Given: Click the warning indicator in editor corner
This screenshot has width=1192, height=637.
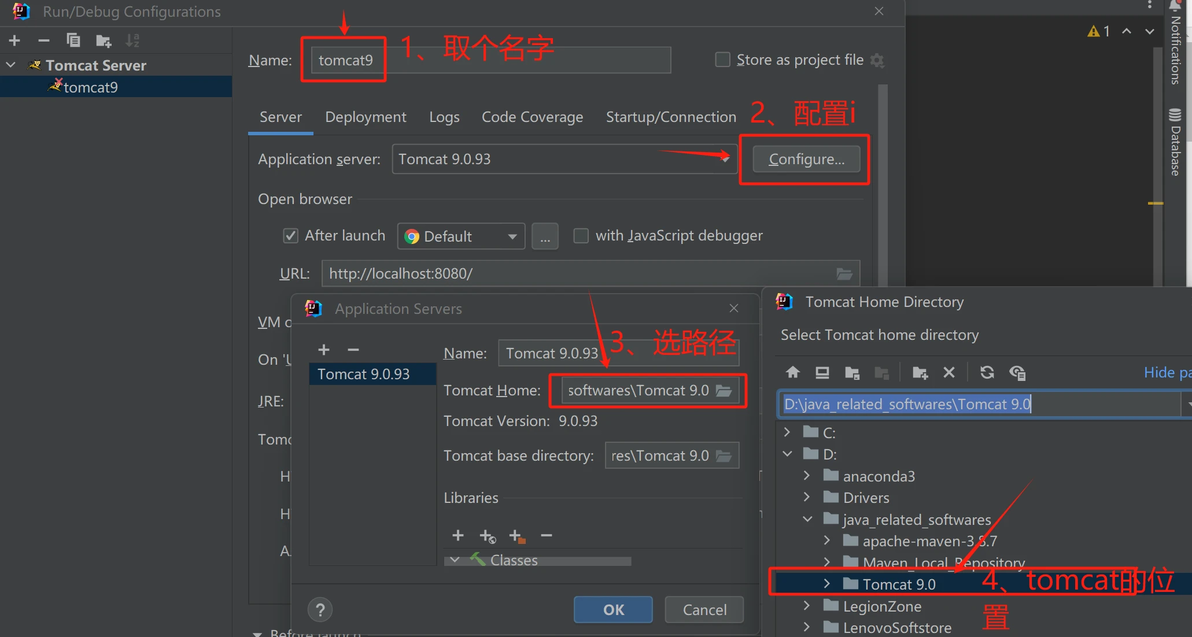Looking at the screenshot, I should coord(1099,31).
